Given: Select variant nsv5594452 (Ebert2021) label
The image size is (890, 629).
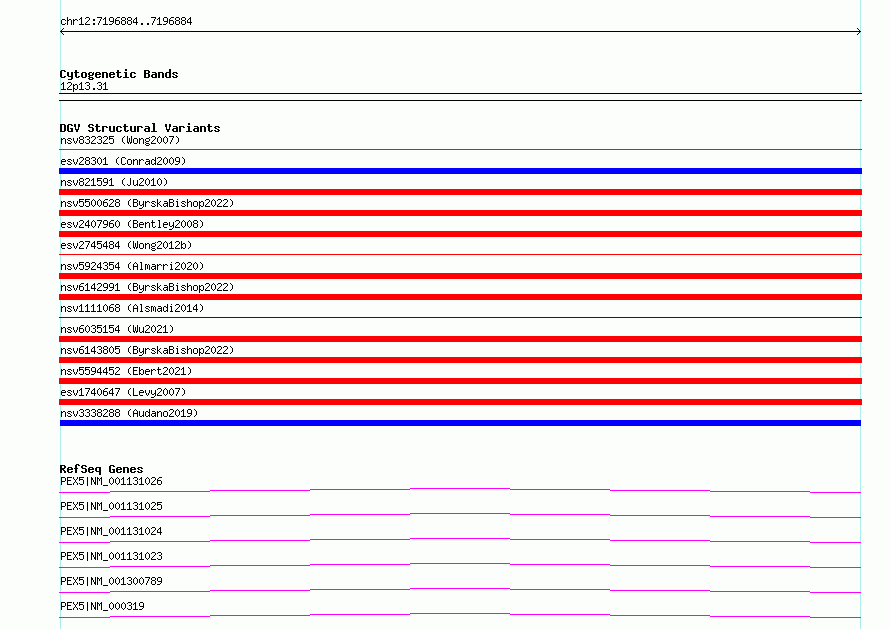Looking at the screenshot, I should coord(126,371).
